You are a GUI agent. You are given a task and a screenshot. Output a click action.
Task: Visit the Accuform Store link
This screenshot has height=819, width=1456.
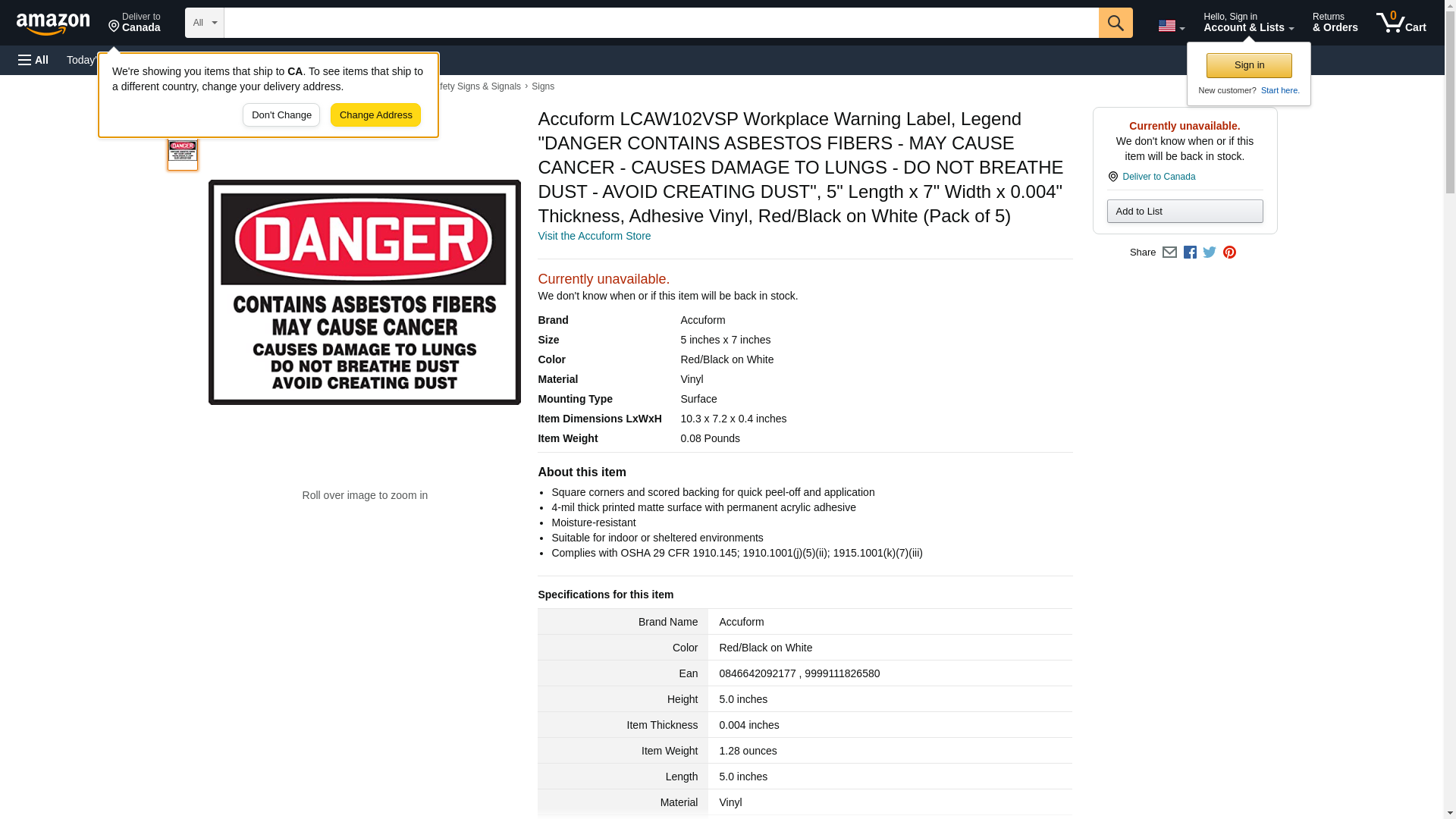pyautogui.click(x=594, y=236)
